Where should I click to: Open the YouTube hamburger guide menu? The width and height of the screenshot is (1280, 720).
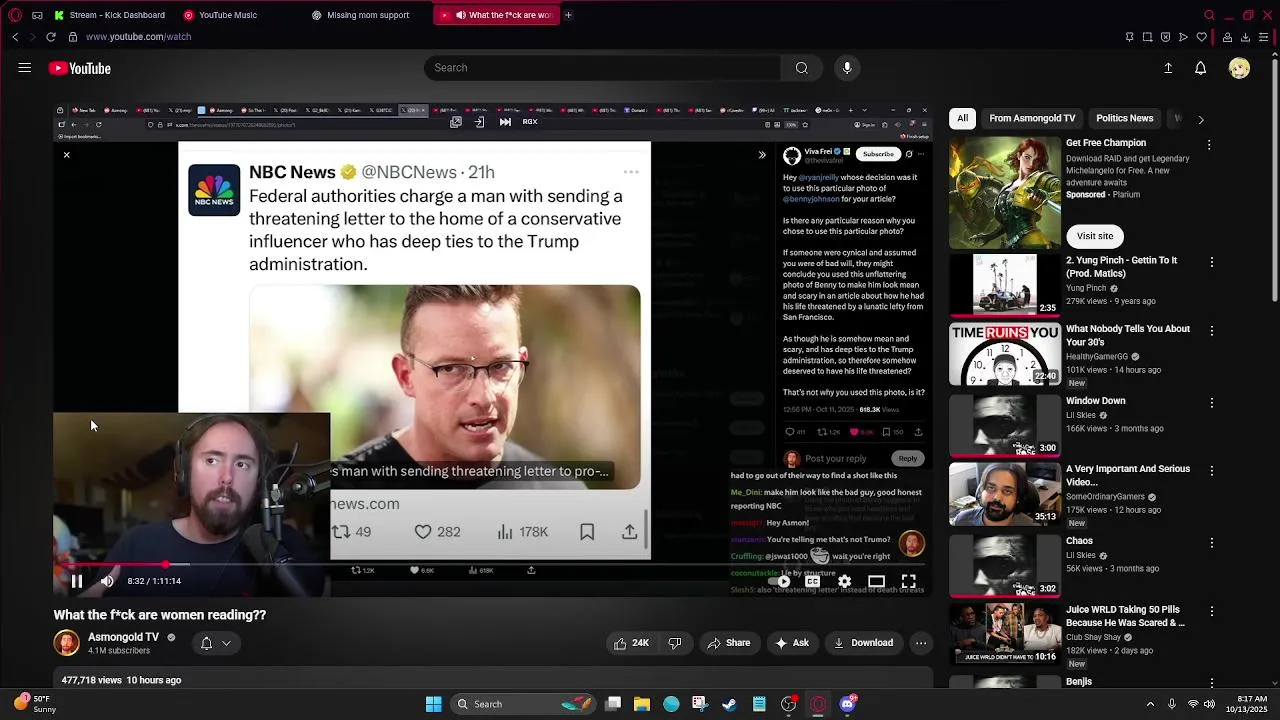[24, 68]
